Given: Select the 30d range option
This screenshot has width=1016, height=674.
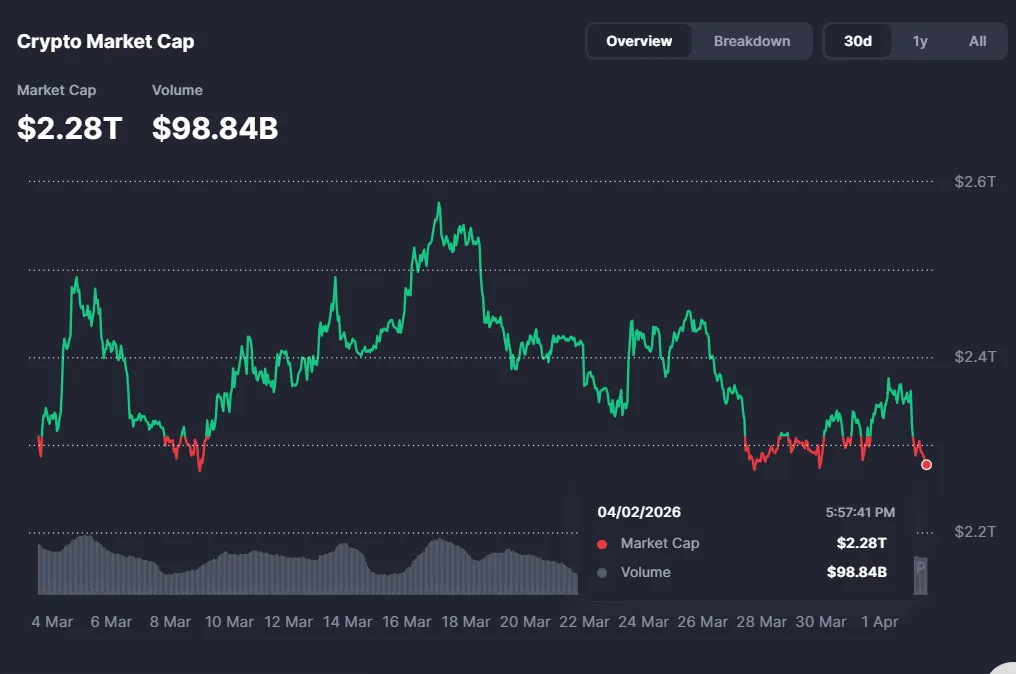Looking at the screenshot, I should [857, 41].
